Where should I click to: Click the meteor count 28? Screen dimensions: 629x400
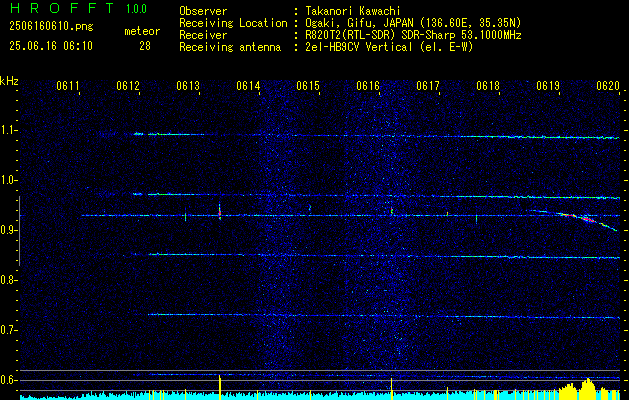coord(145,46)
